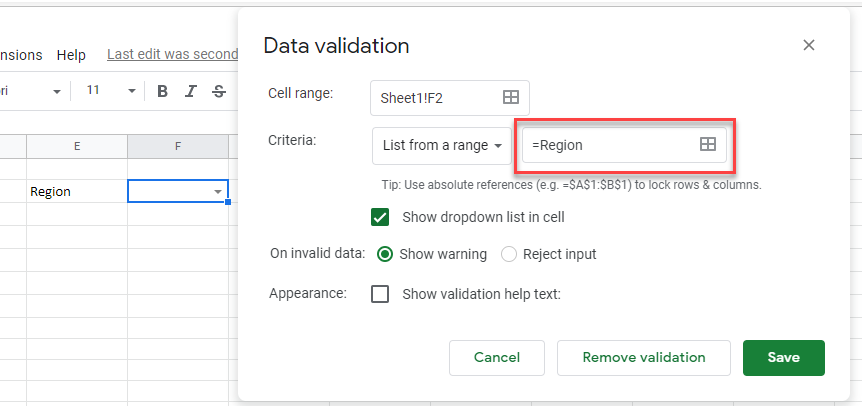The width and height of the screenshot is (862, 406).
Task: Click grid icon in Cell range field
Action: (510, 97)
